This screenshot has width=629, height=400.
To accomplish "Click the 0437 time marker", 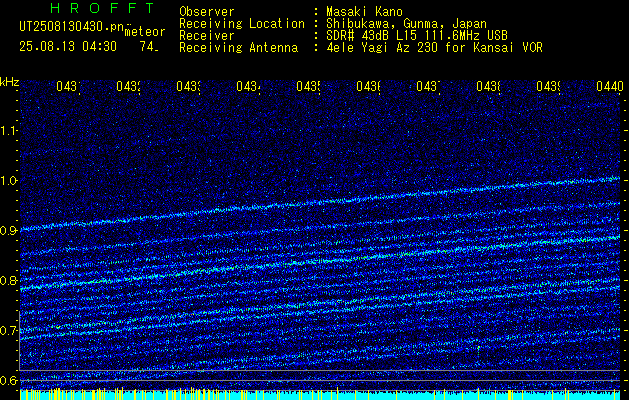I will click(428, 86).
